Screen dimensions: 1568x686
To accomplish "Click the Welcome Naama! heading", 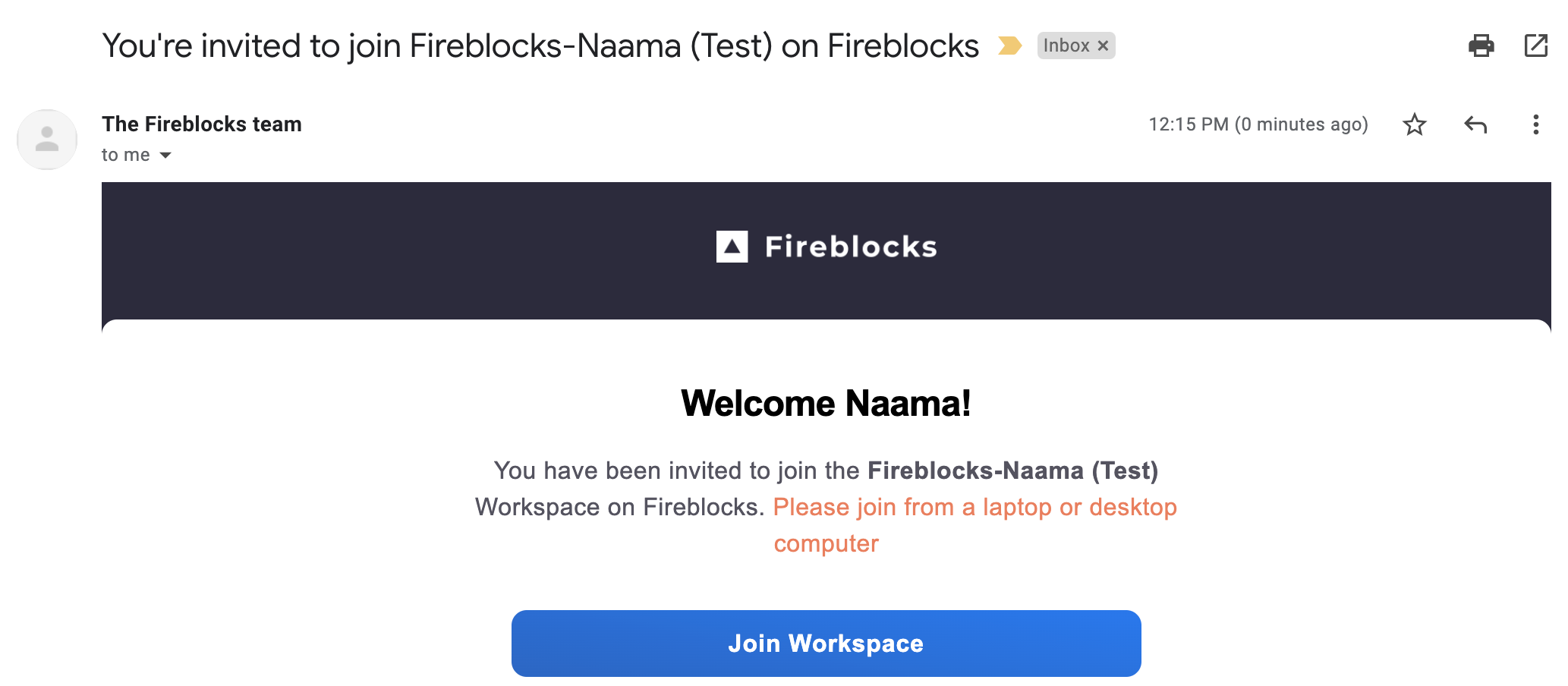I will 826,403.
